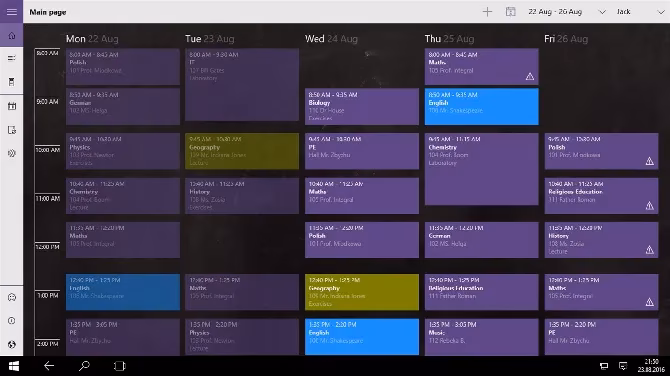670x376 pixels.
Task: Open Monday's 9:45 AM Physics lesson
Action: (x=123, y=151)
